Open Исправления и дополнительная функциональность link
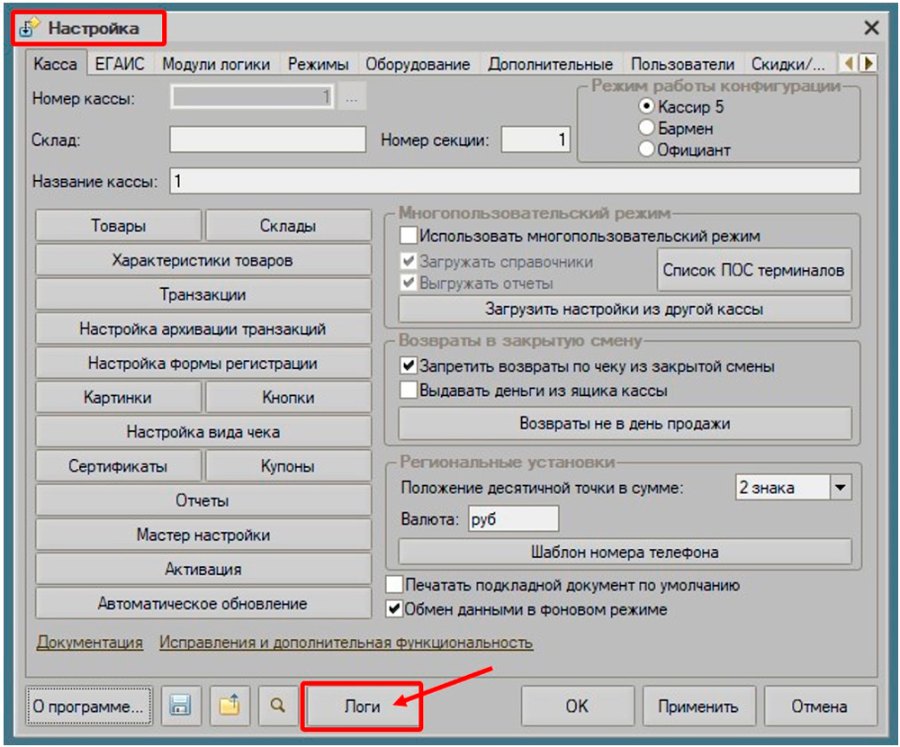 pyautogui.click(x=346, y=642)
